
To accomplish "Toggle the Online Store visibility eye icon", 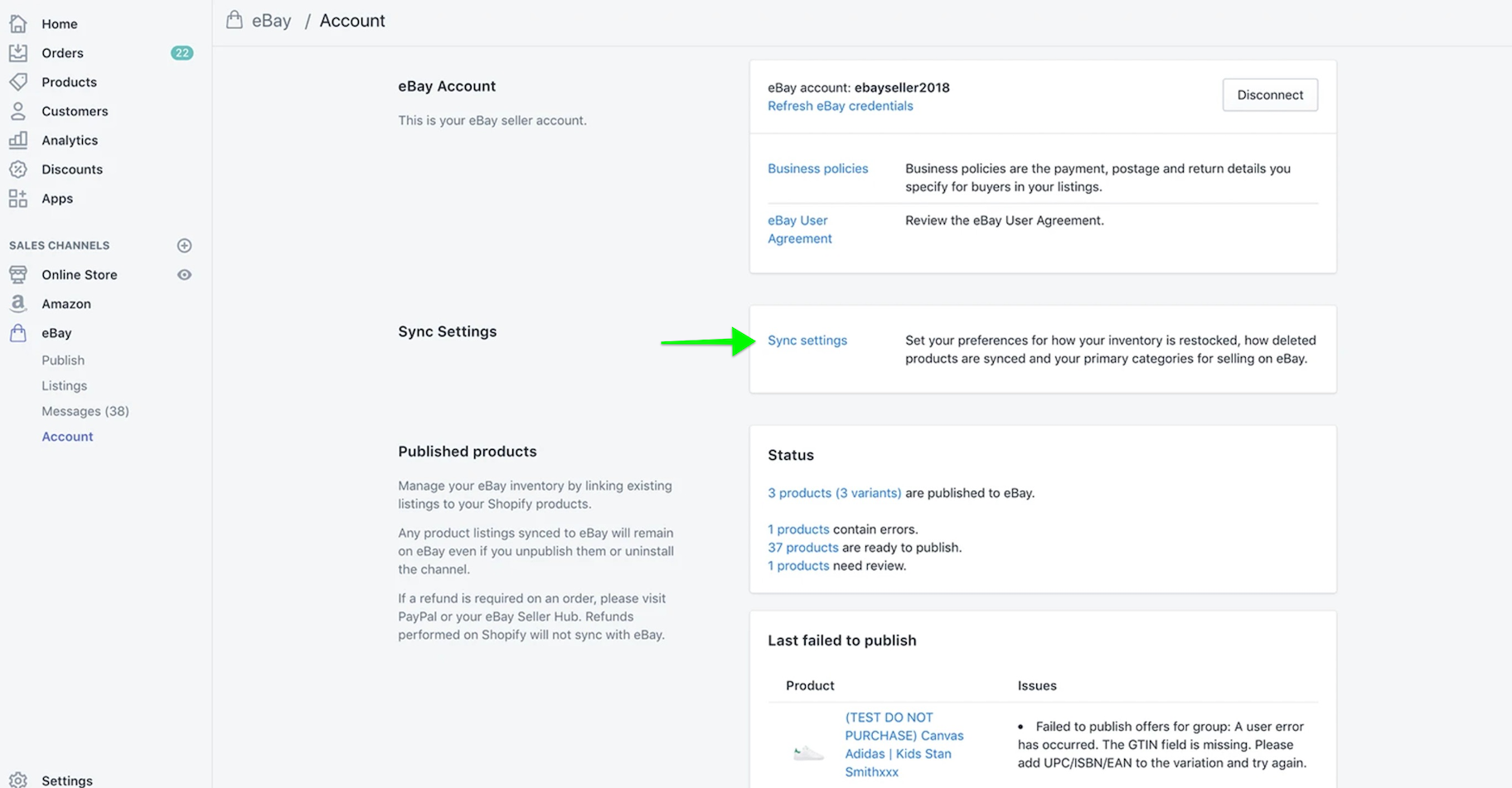I will click(184, 274).
